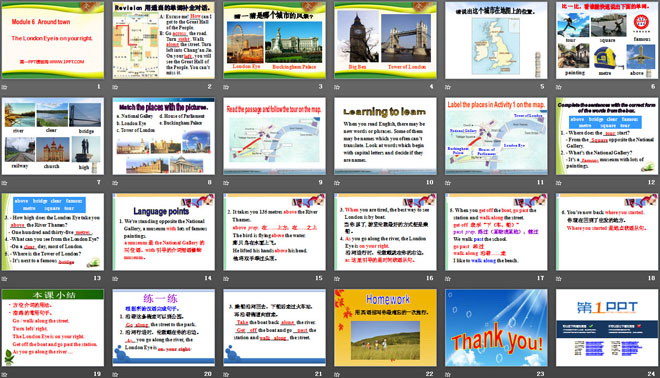This screenshot has width=660, height=378.
Task: Click the animation star icon under slide 11
Action: coord(448,183)
